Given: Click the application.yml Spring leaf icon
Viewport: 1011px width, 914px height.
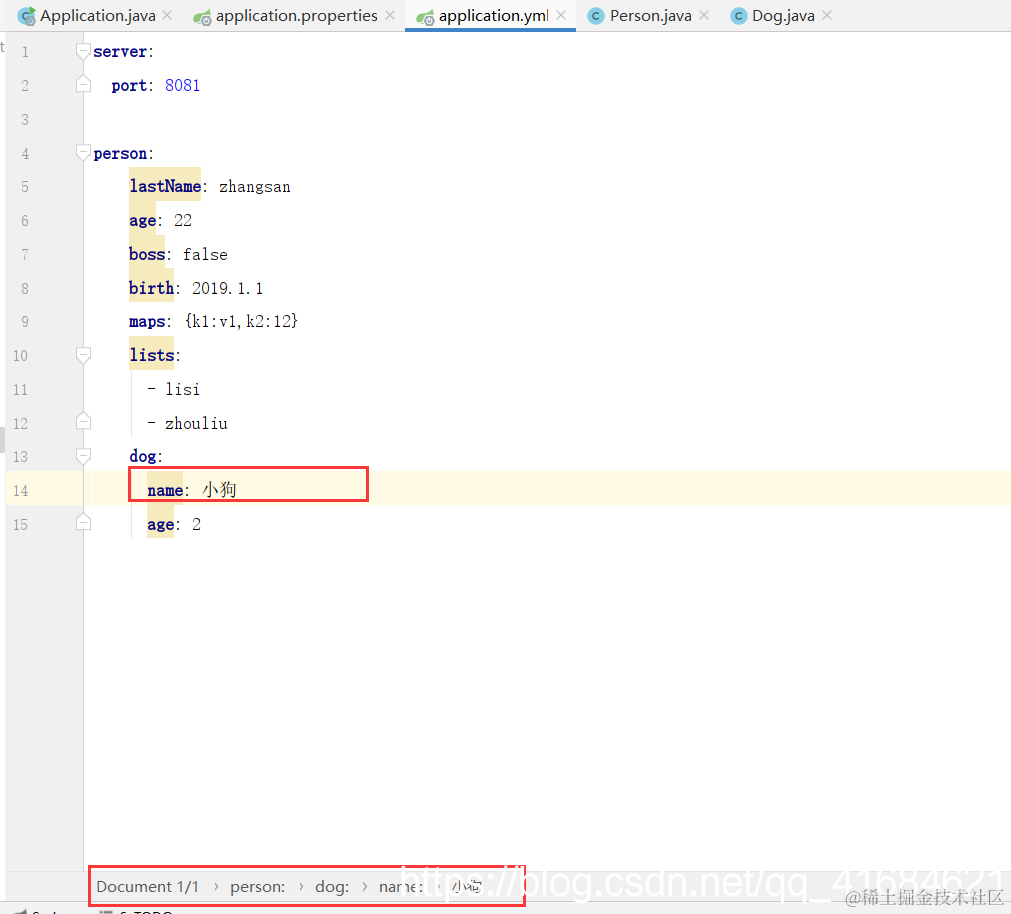Looking at the screenshot, I should (x=425, y=17).
